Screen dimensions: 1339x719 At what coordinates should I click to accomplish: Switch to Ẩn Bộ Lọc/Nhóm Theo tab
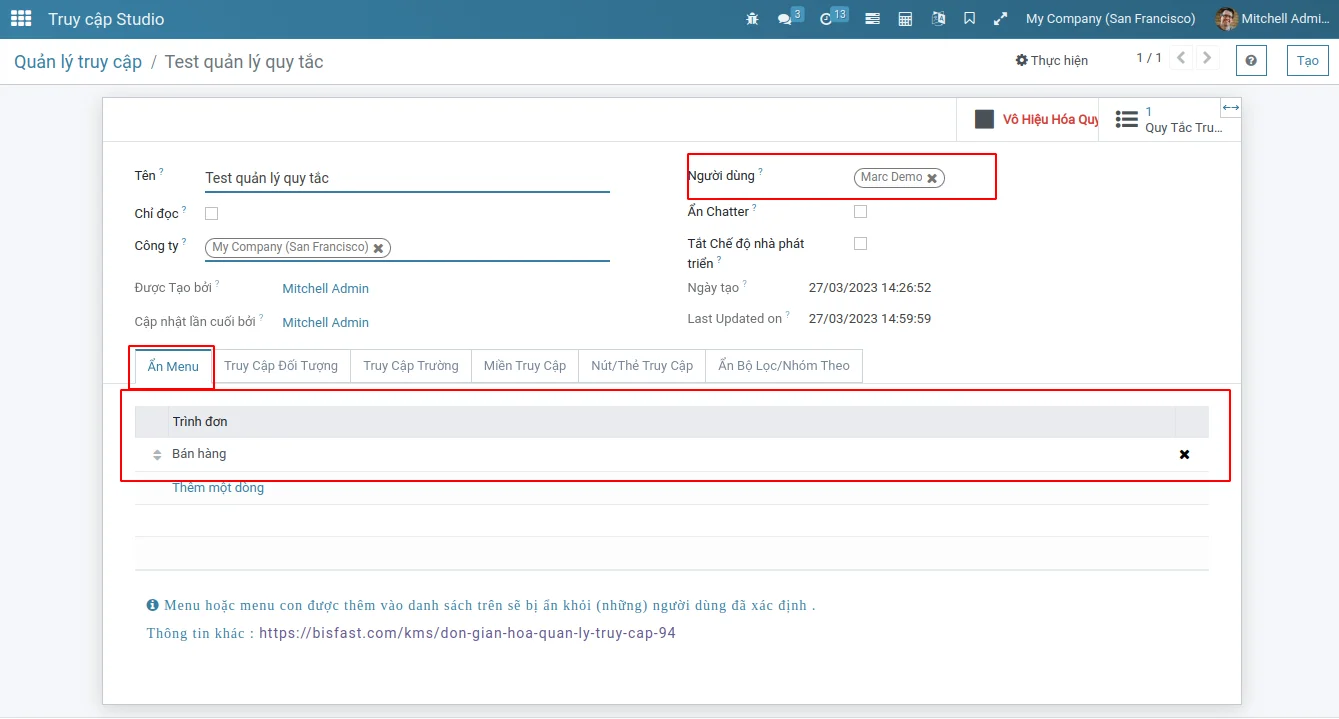pos(784,366)
